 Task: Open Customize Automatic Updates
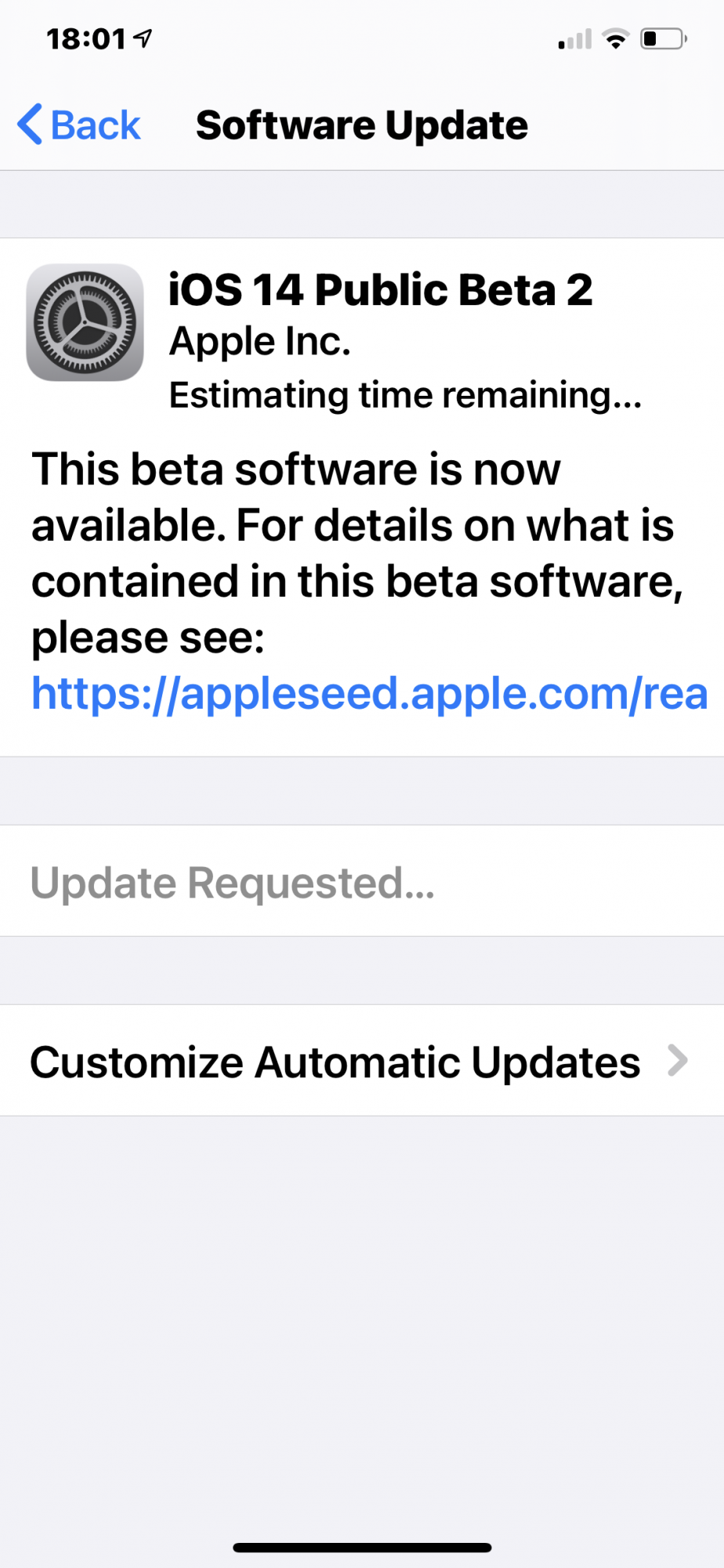[362, 1061]
